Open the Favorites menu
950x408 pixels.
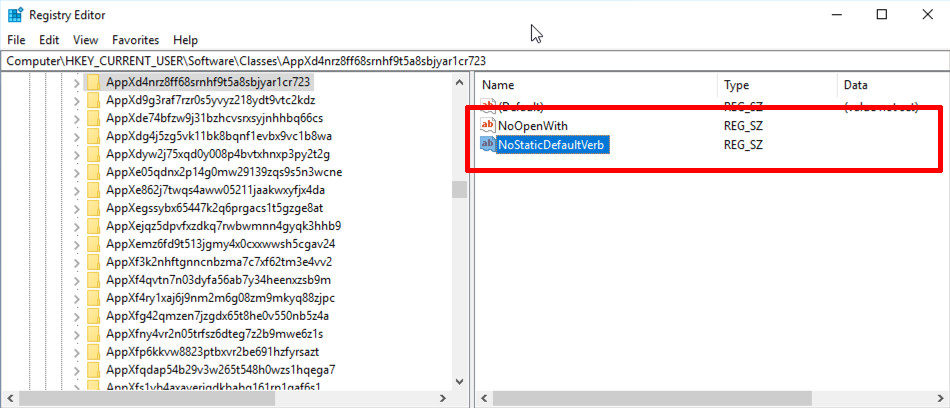coord(136,40)
